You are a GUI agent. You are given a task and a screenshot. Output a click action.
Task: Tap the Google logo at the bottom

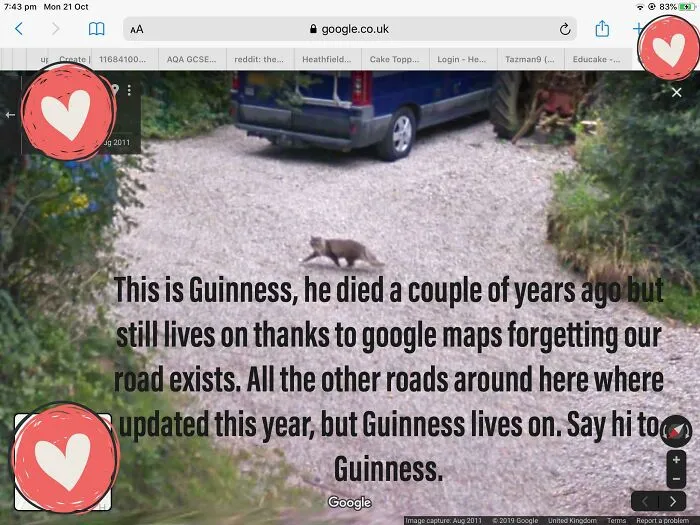click(x=350, y=503)
